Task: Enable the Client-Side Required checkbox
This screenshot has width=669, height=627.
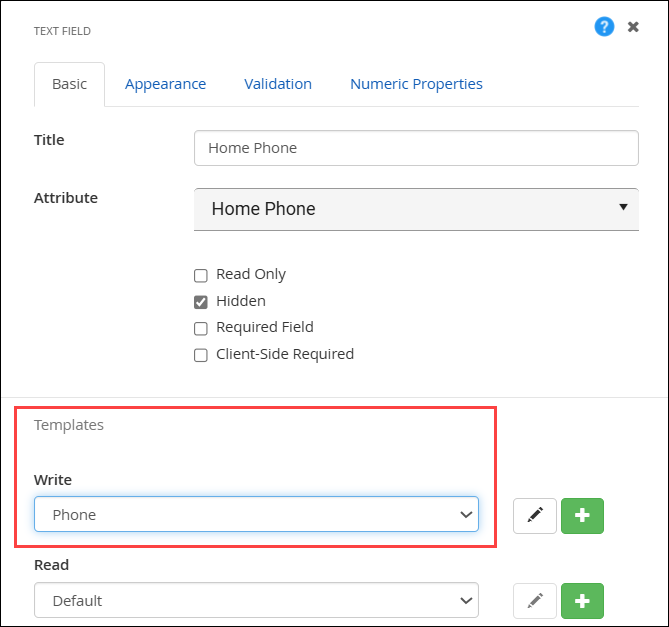Action: (200, 354)
